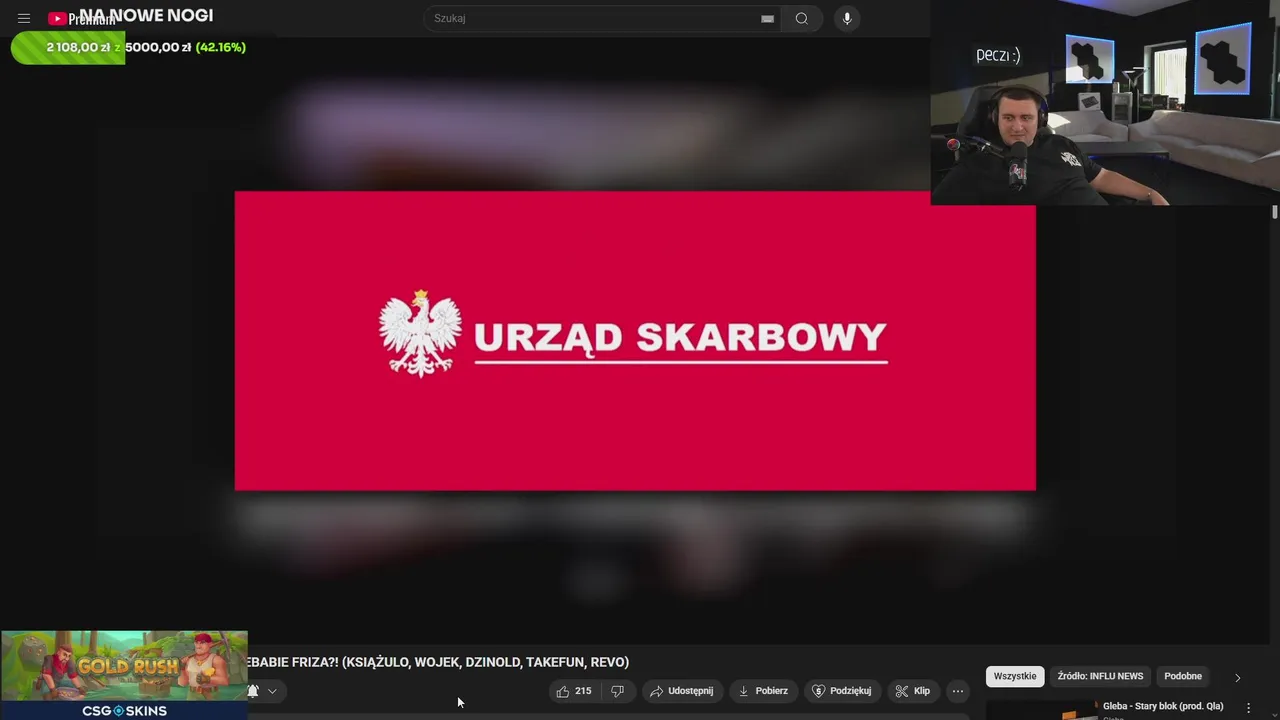Open the hamburger guide menu

(x=24, y=19)
